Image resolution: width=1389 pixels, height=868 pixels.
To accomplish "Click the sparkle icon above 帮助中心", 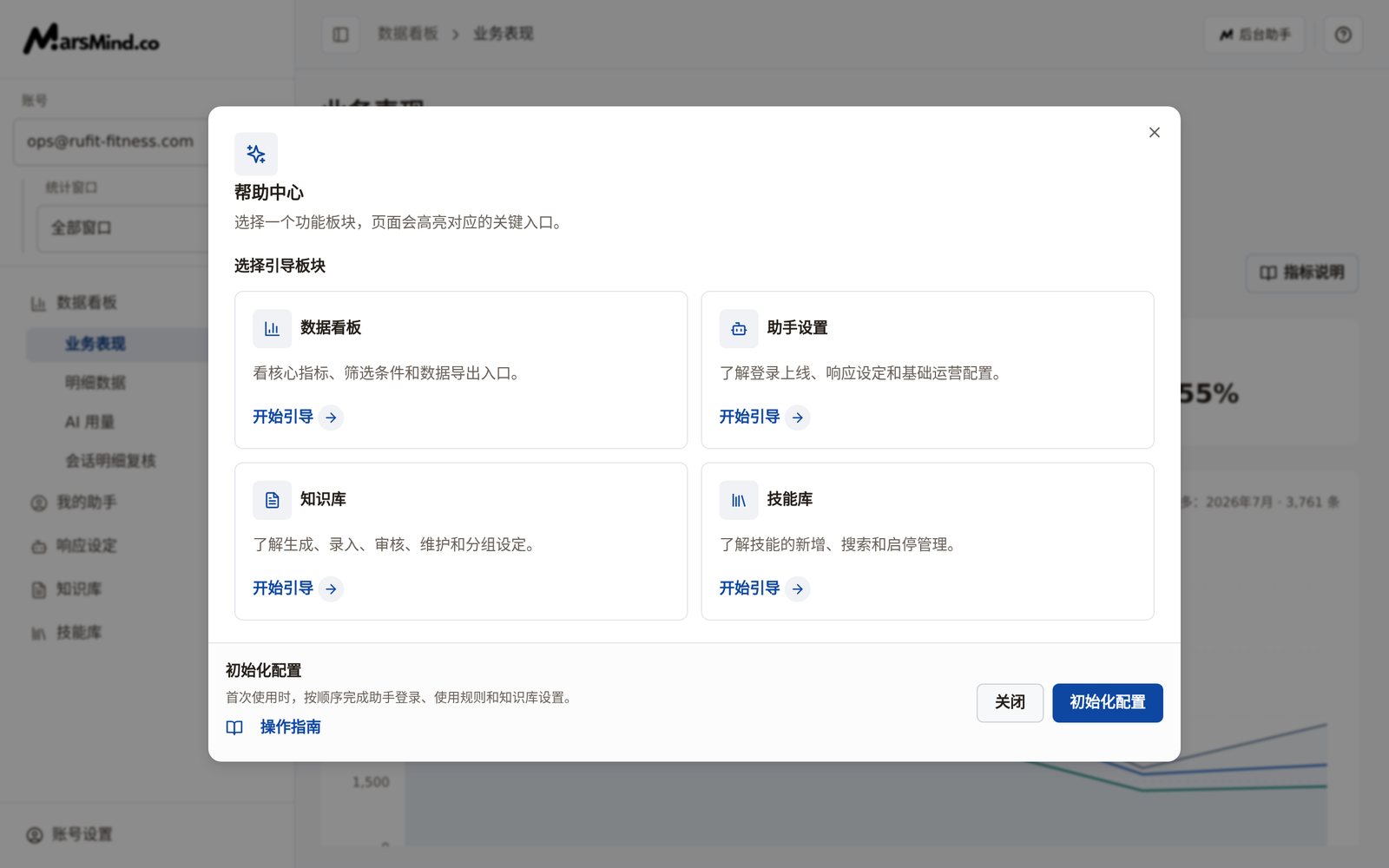I will [x=256, y=155].
